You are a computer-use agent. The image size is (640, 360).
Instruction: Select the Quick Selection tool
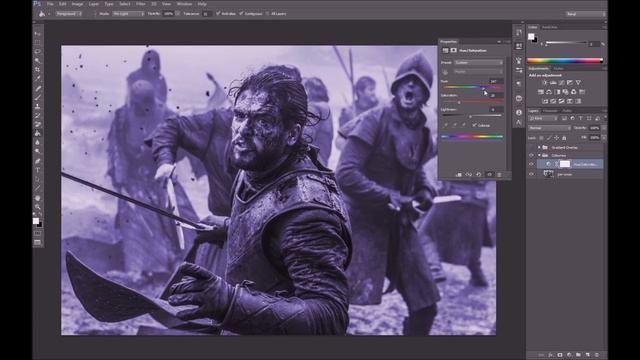(x=38, y=60)
